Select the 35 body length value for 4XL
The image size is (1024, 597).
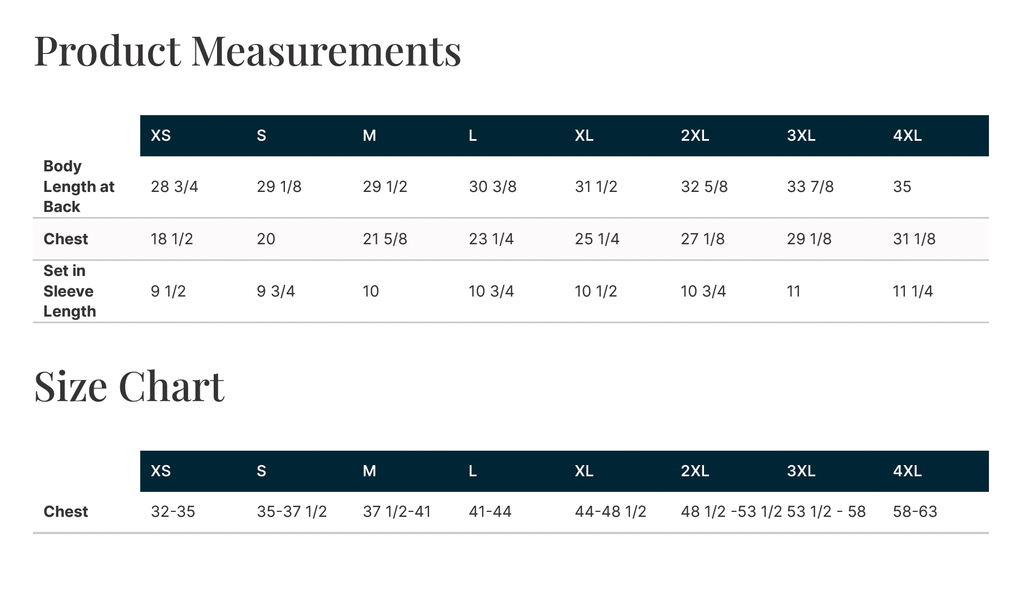(x=902, y=187)
